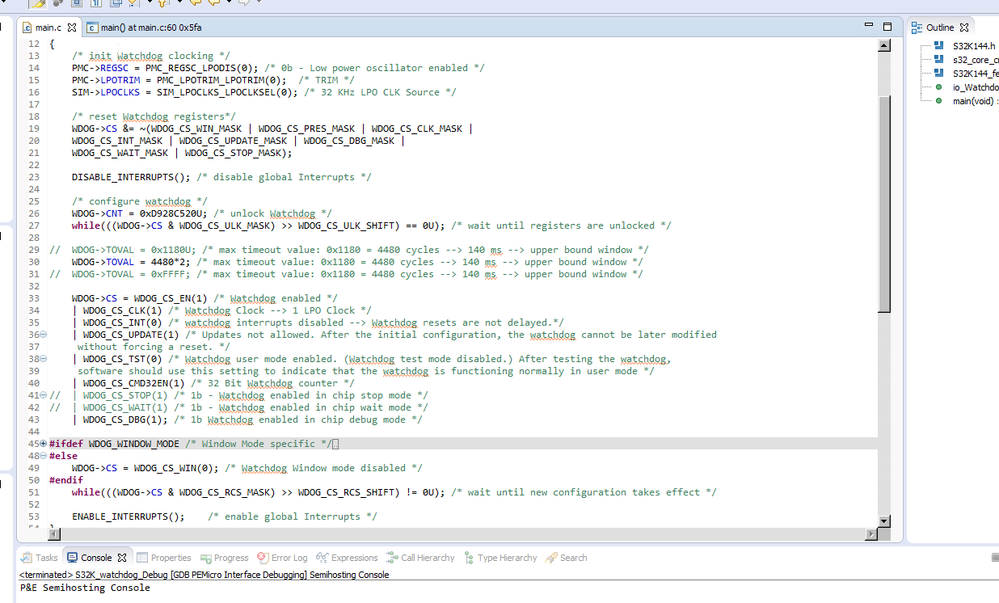Collapse the comment fold at line 36
The width and height of the screenshot is (999, 603).
43,335
